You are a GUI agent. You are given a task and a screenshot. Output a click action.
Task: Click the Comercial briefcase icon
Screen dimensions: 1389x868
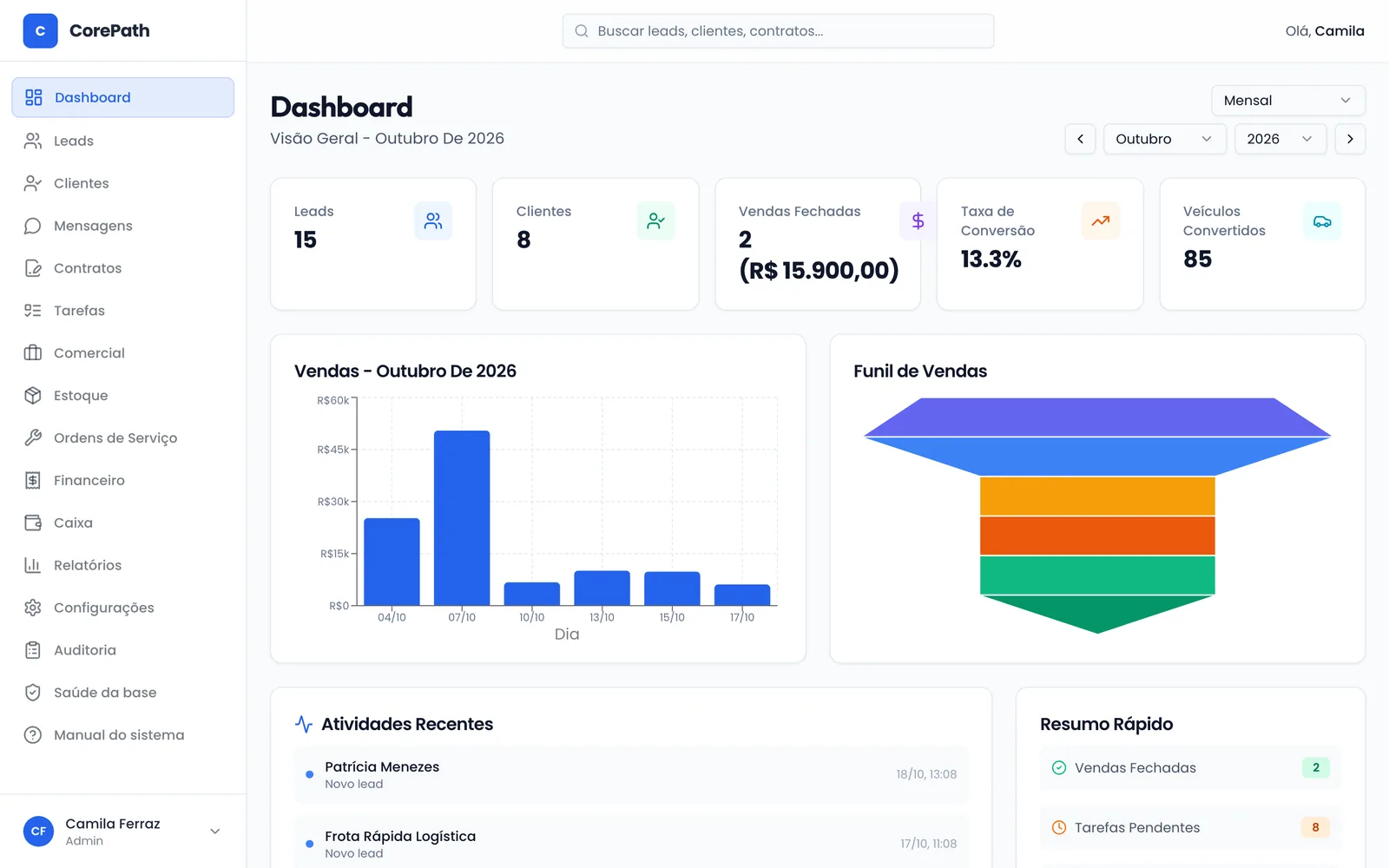(33, 353)
